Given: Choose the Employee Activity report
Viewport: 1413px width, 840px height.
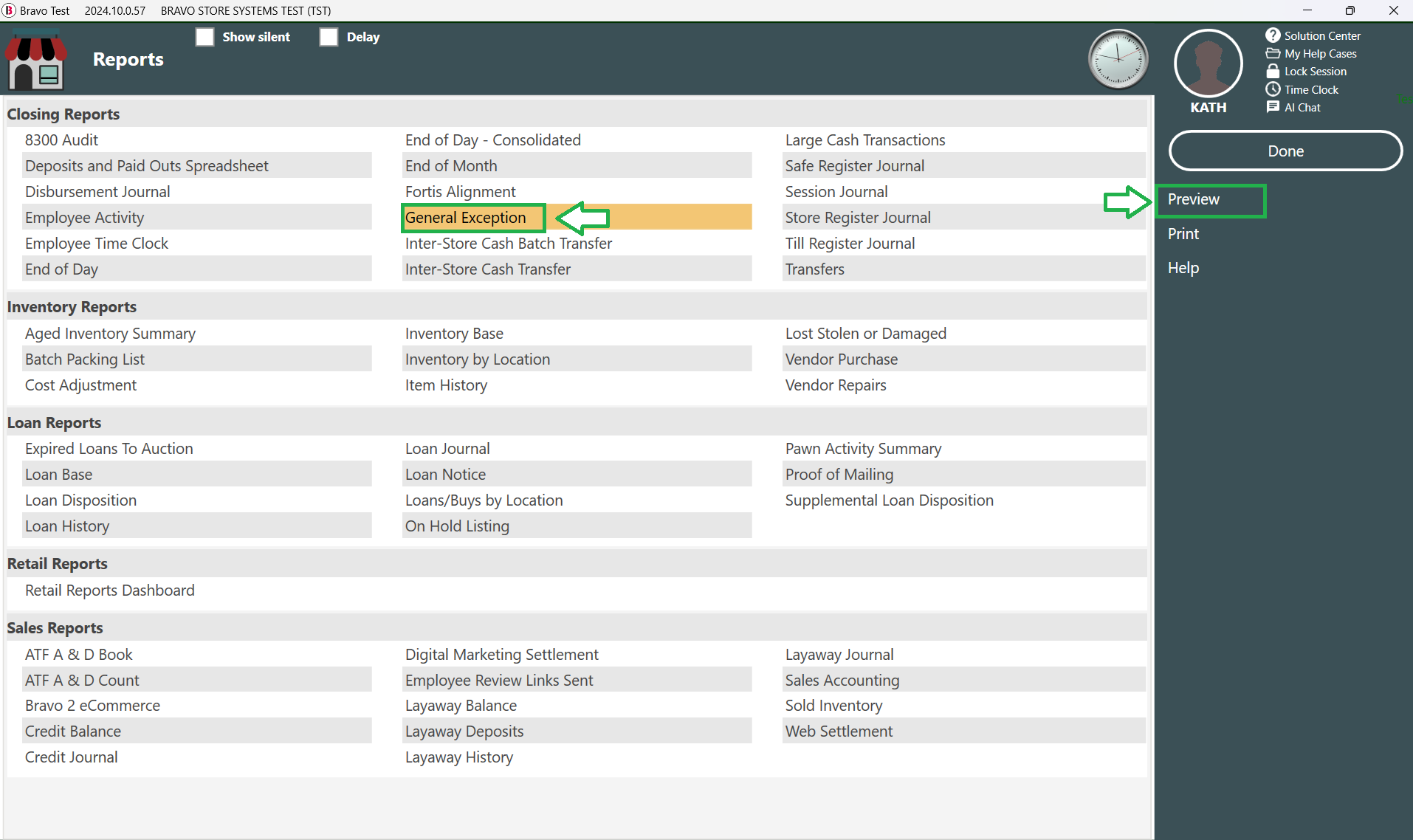Looking at the screenshot, I should [x=196, y=217].
